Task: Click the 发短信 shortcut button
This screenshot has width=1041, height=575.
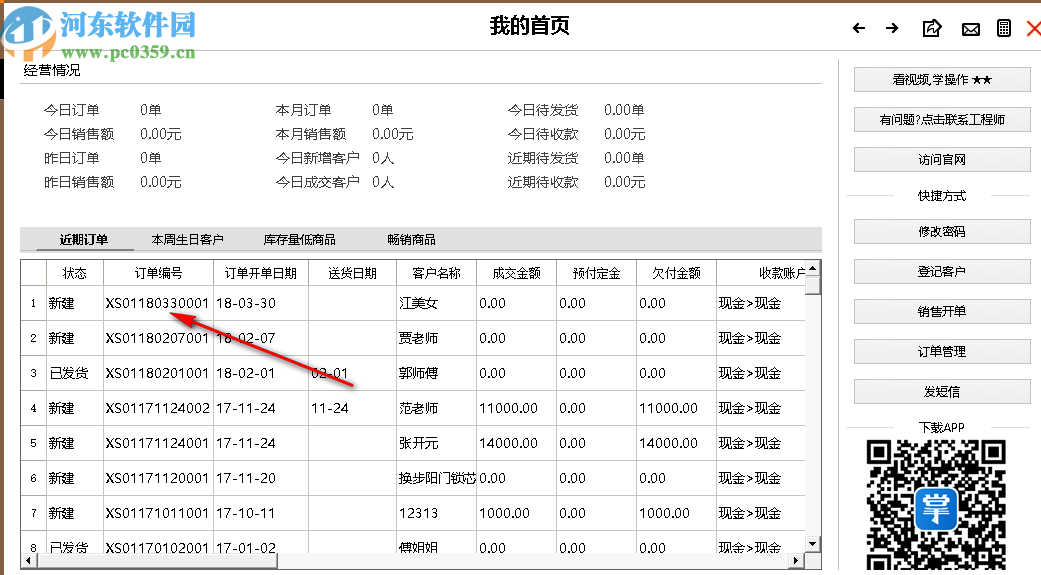Action: pos(942,392)
